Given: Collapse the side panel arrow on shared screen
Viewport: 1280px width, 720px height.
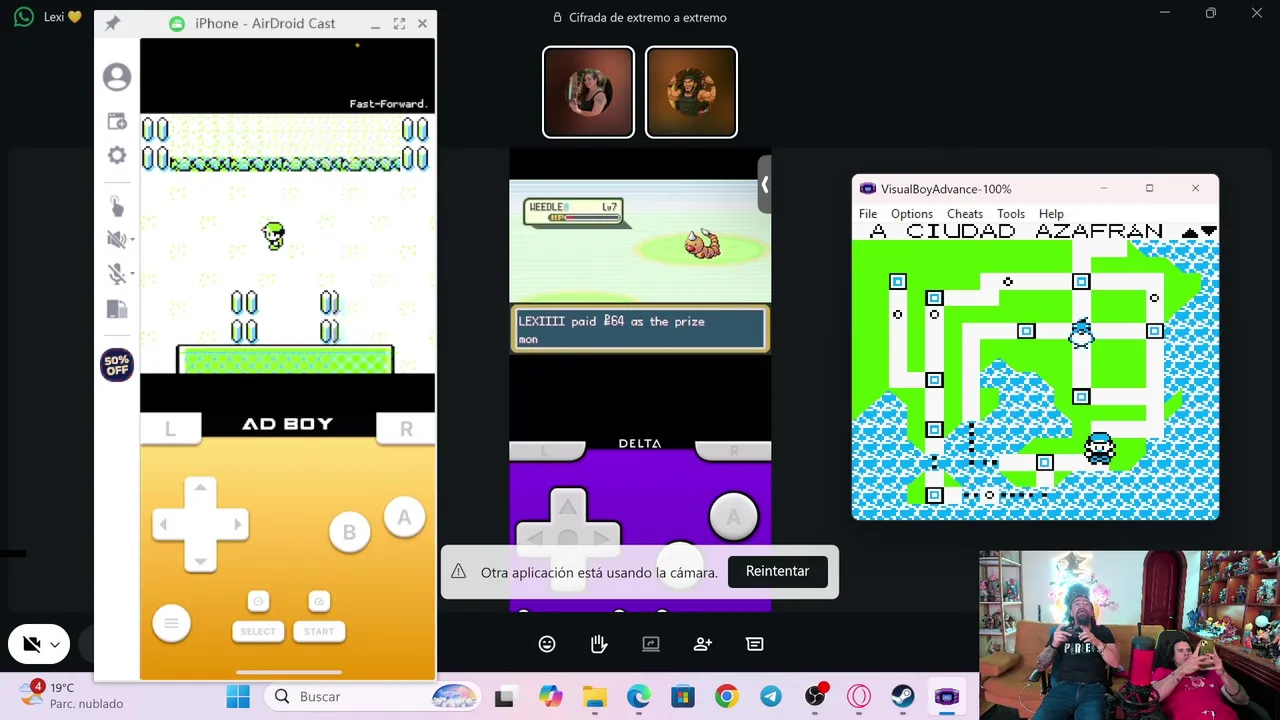Looking at the screenshot, I should (x=765, y=184).
